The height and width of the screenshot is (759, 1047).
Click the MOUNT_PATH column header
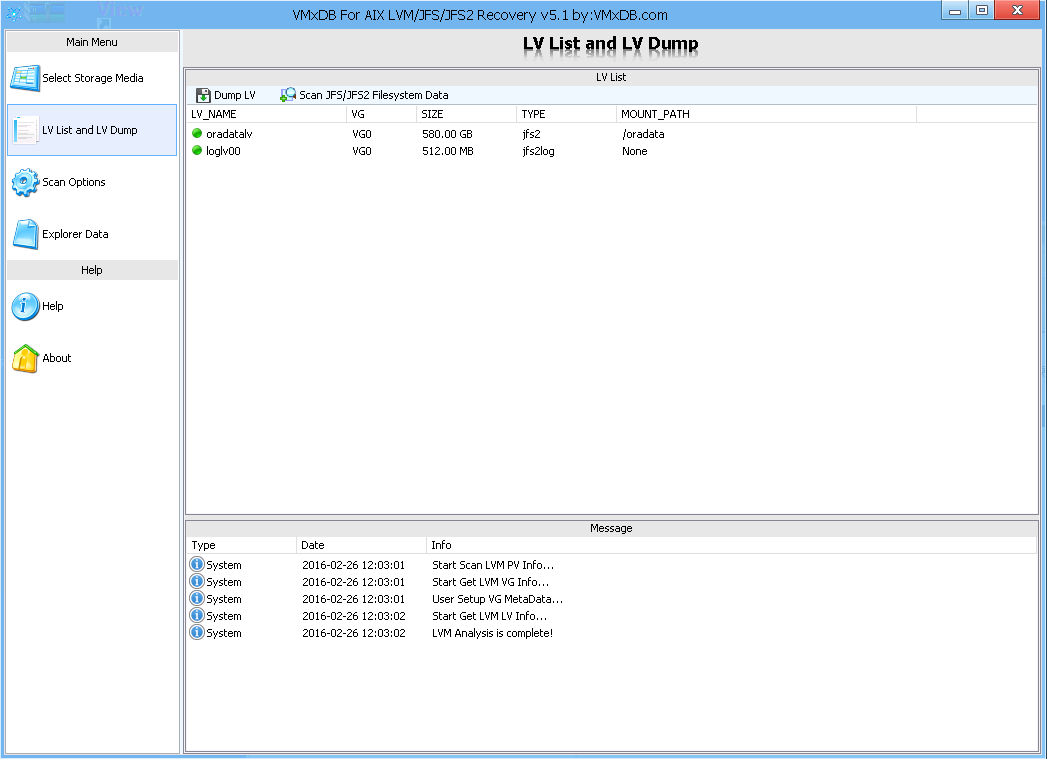coord(766,114)
